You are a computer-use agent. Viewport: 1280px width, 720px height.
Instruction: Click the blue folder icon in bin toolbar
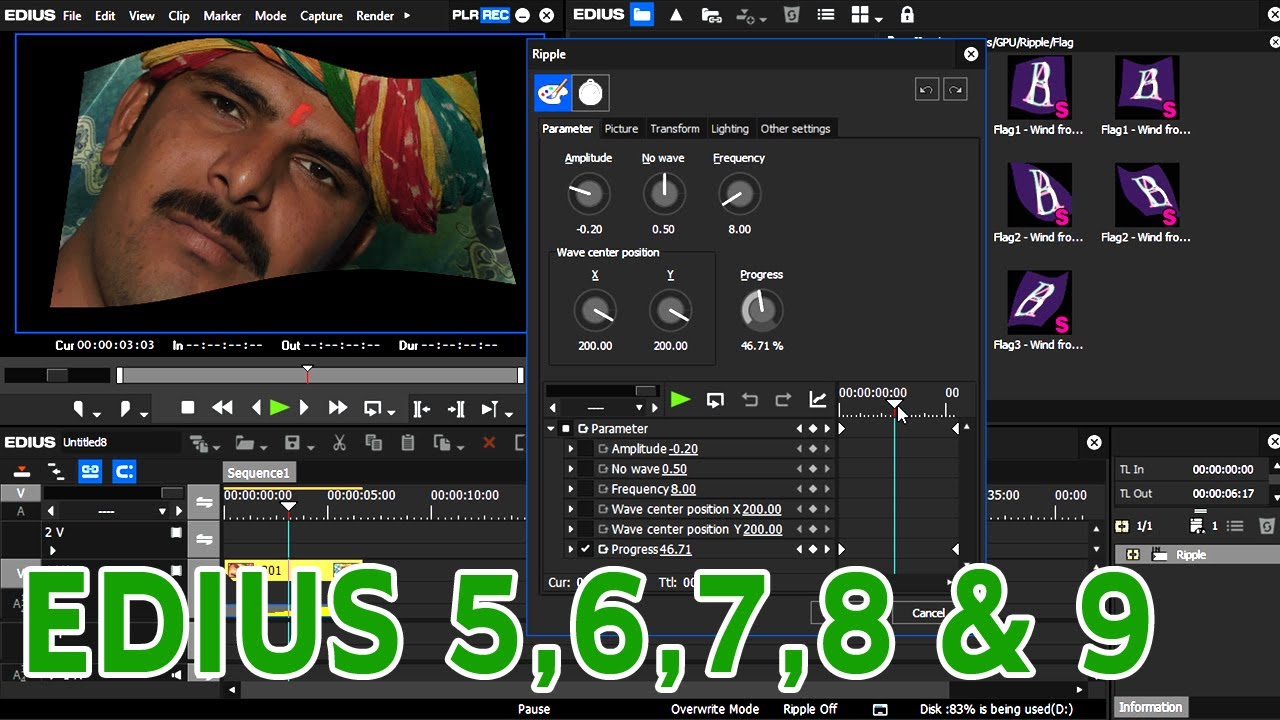(x=642, y=15)
